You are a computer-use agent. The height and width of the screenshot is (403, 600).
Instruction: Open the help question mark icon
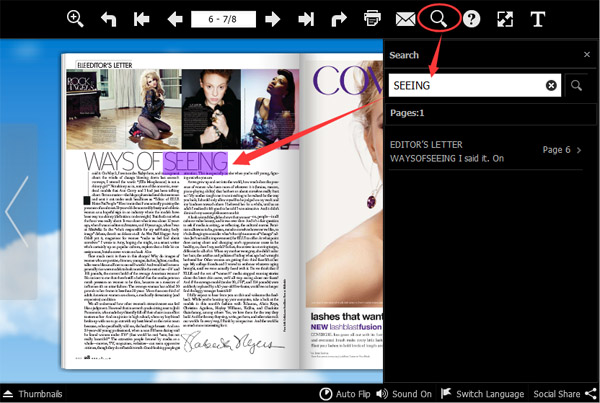point(472,18)
